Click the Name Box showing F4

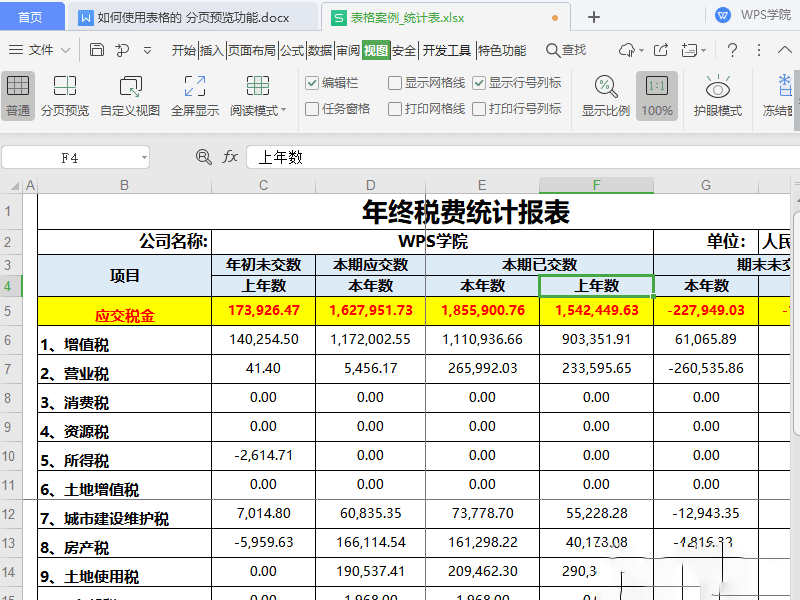click(x=70, y=158)
